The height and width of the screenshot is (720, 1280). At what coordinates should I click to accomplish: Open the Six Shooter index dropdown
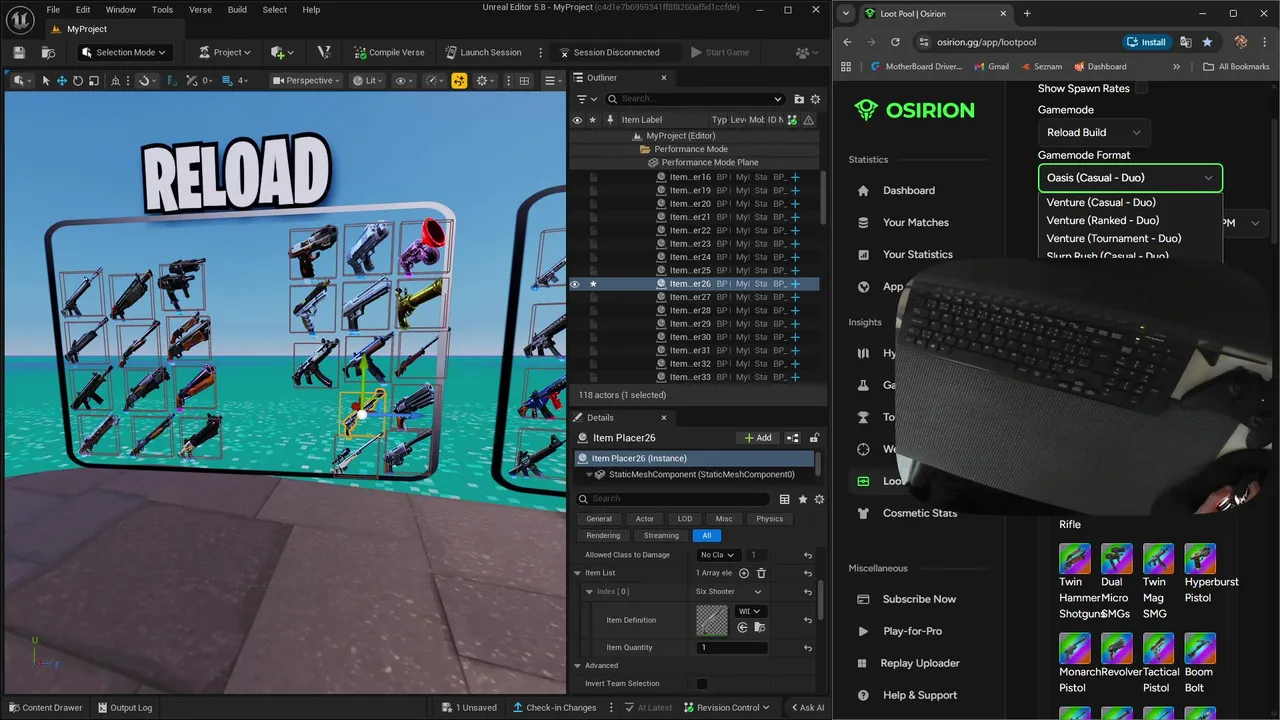point(730,591)
